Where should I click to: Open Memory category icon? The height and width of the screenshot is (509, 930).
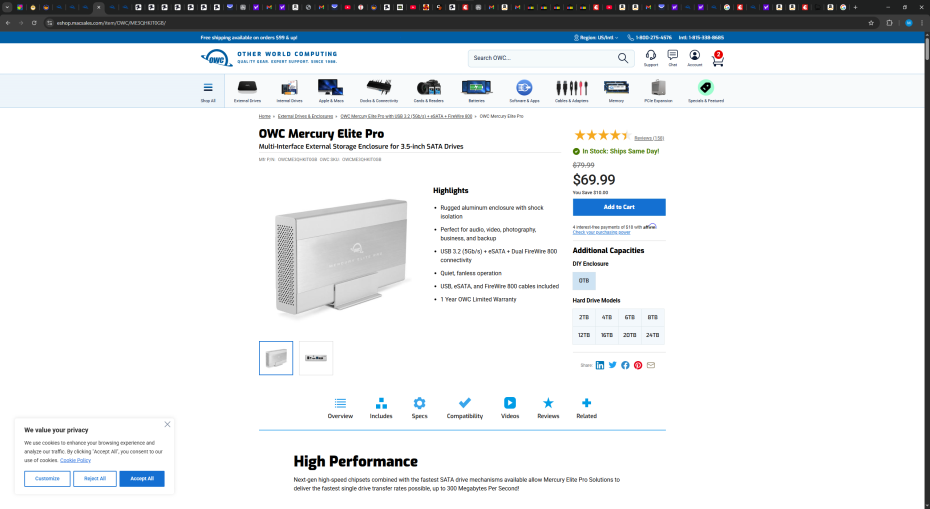(x=616, y=87)
